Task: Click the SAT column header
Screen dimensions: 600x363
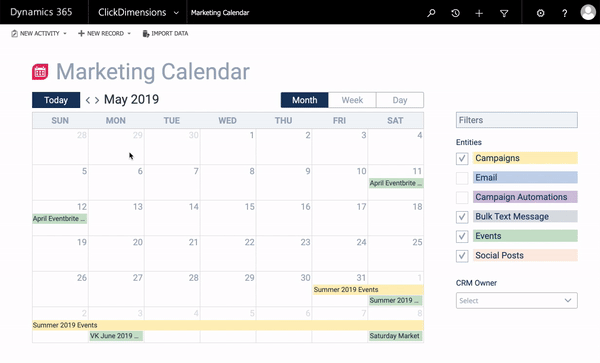Action: click(395, 121)
